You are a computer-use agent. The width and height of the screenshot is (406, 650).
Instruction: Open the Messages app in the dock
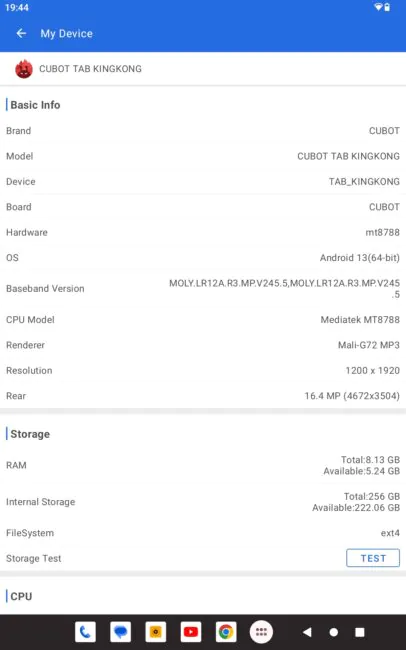[x=120, y=632]
